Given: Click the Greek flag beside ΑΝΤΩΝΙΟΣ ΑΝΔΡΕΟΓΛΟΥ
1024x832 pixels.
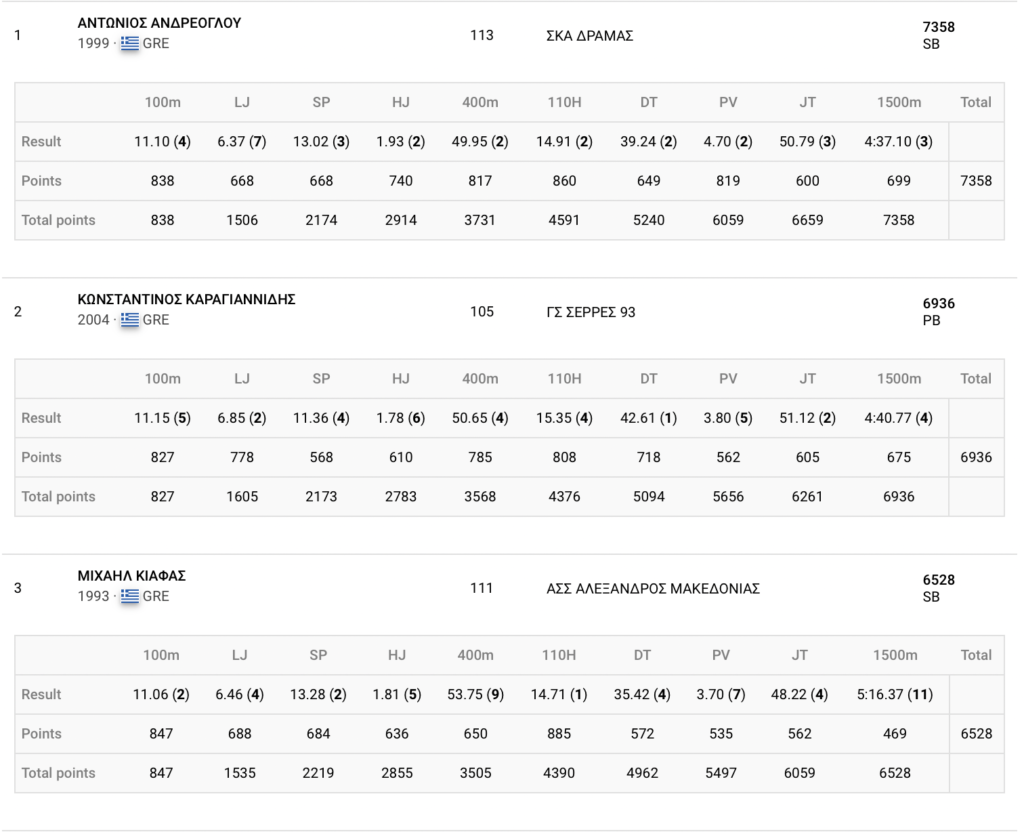Looking at the screenshot, I should pyautogui.click(x=130, y=43).
